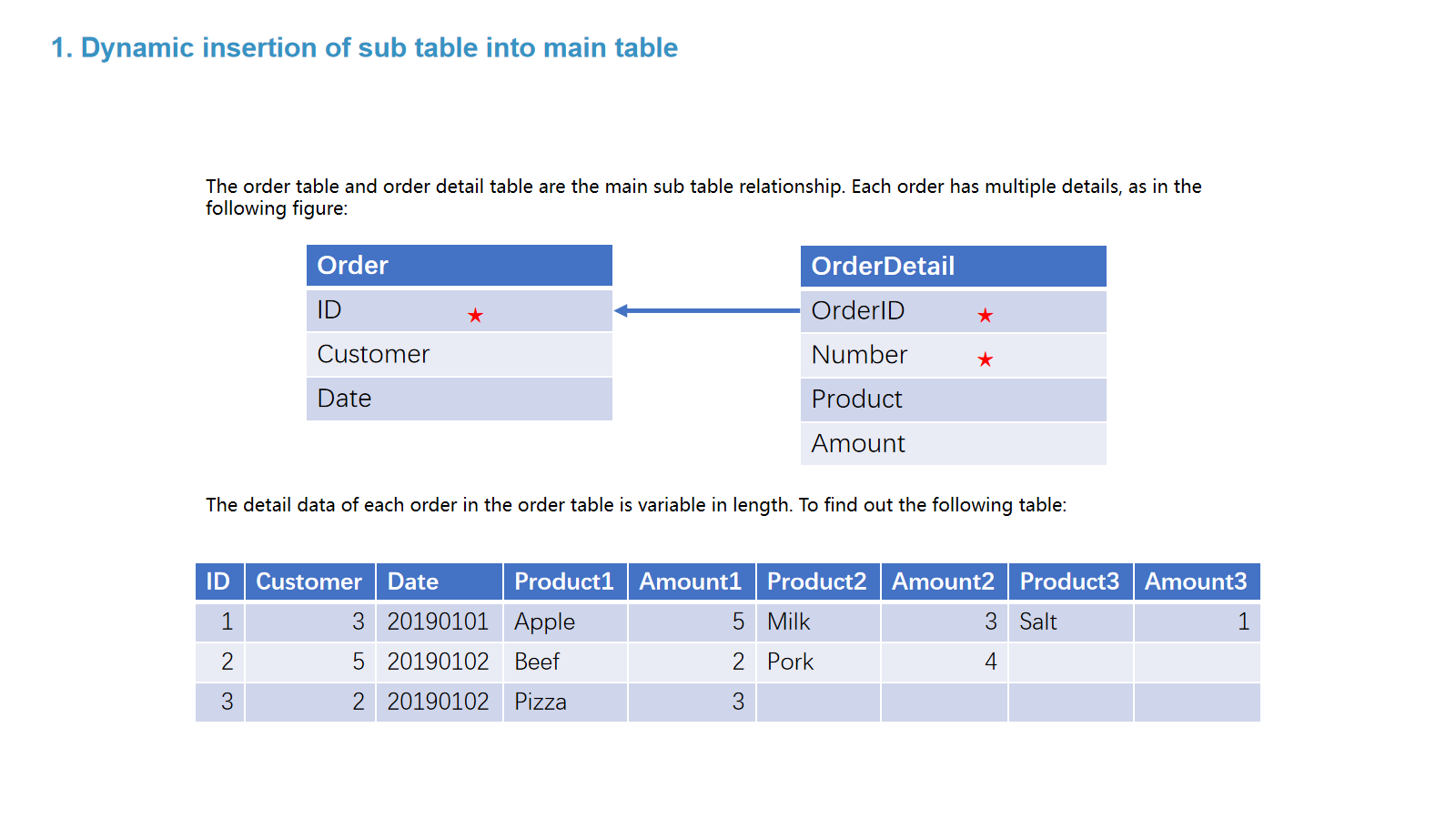Click the red star beside Number field
This screenshot has height=819, width=1456.
click(985, 359)
